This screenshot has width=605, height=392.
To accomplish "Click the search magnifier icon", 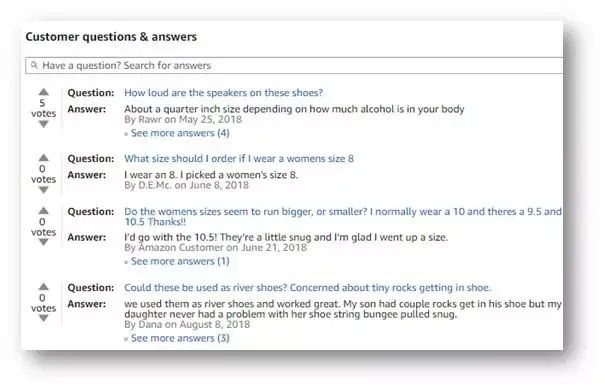I will [34, 65].
